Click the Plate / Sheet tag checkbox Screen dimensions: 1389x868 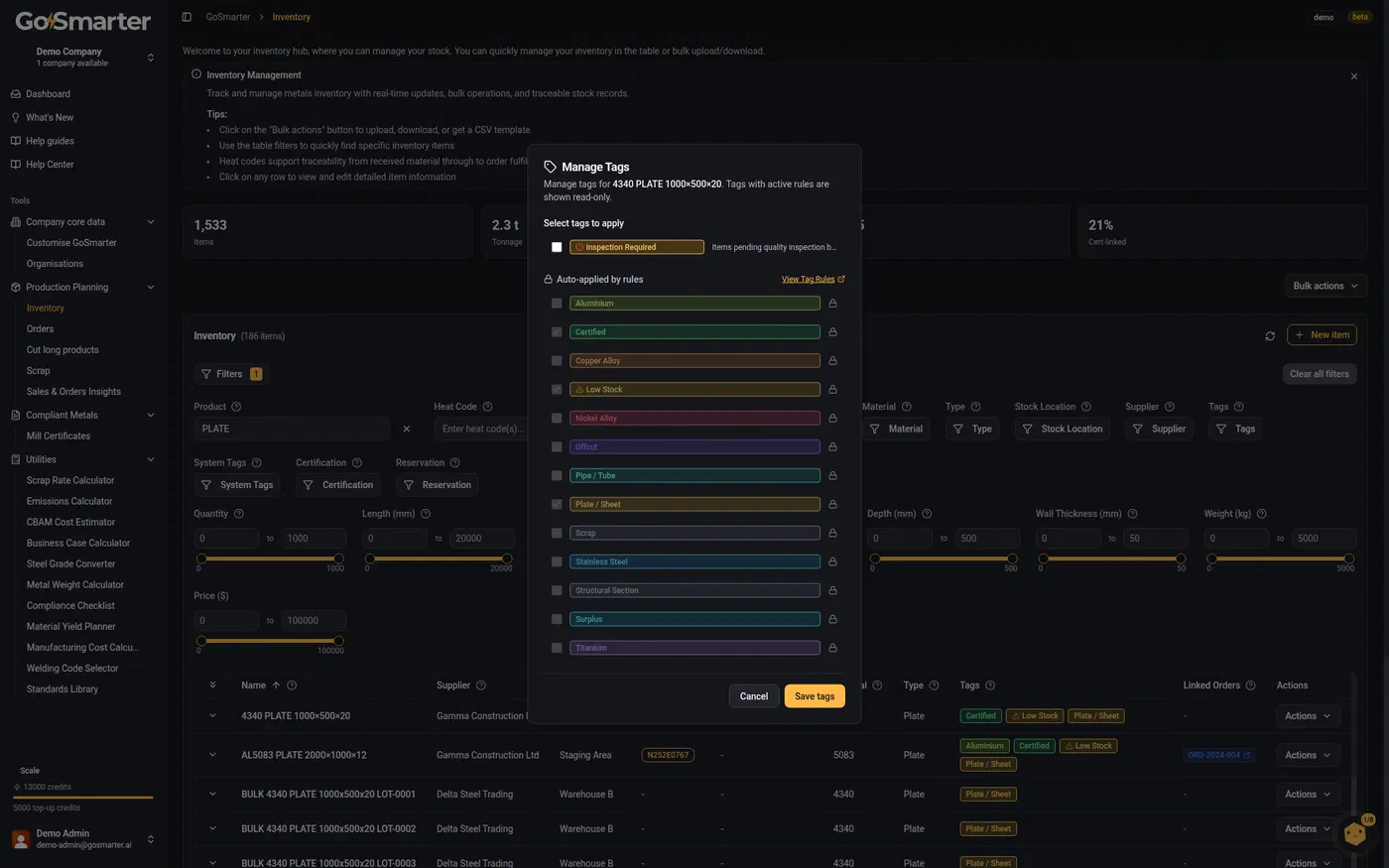[557, 504]
